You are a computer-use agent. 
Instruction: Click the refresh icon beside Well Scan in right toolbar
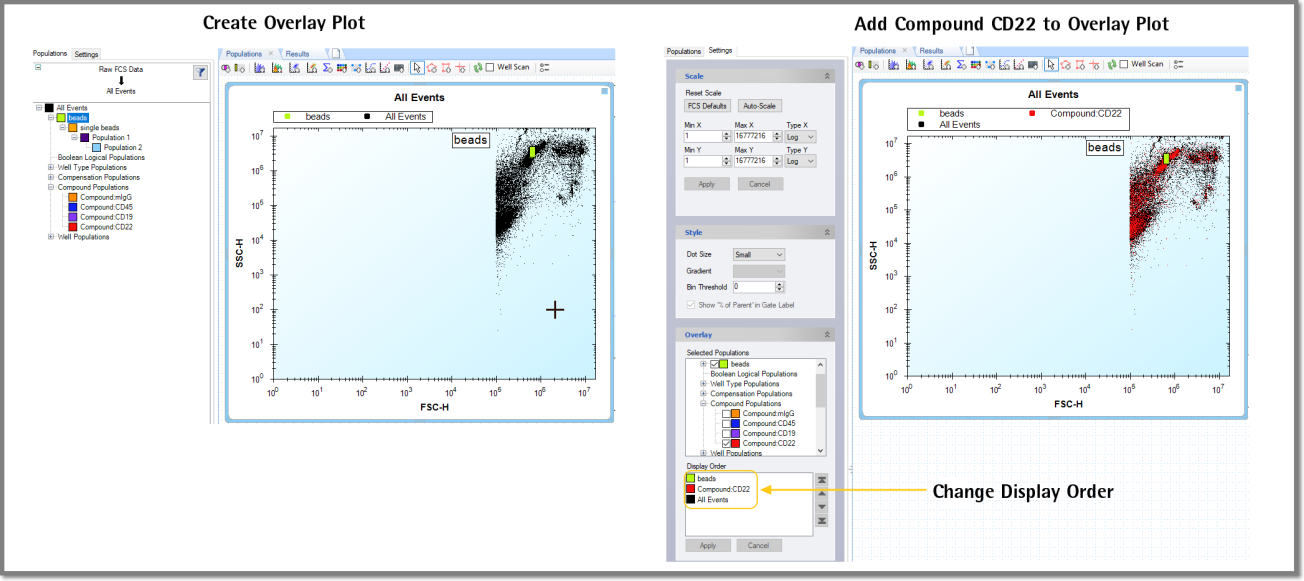click(1110, 64)
